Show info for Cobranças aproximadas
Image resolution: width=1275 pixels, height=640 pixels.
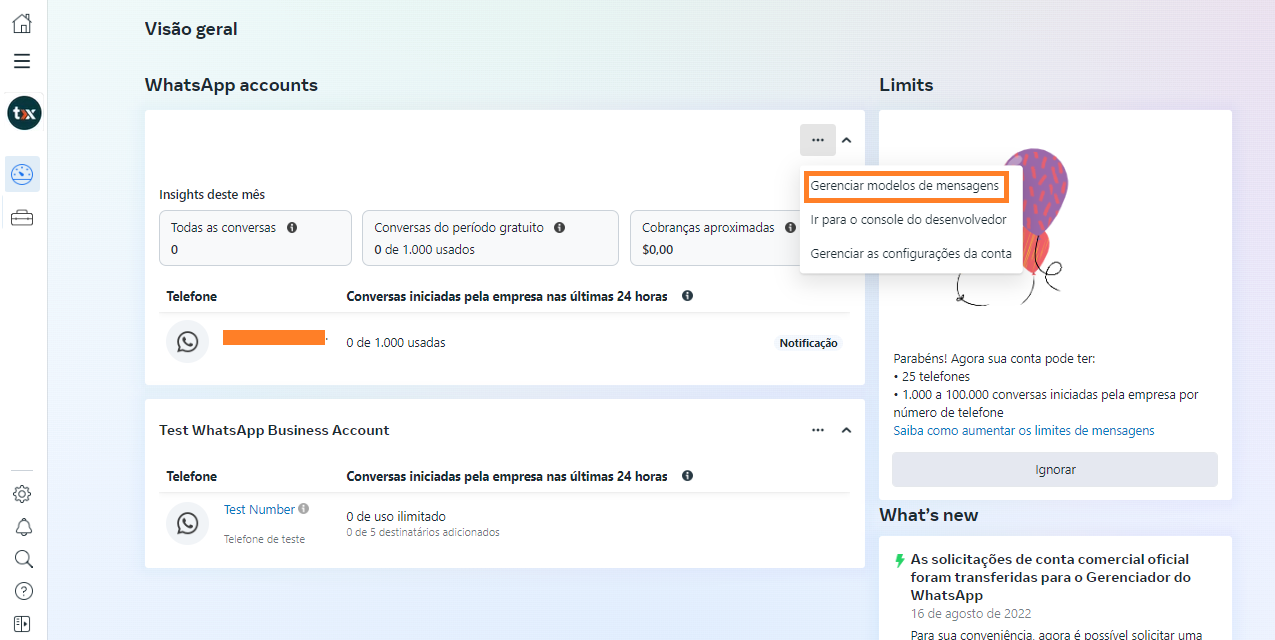791,228
